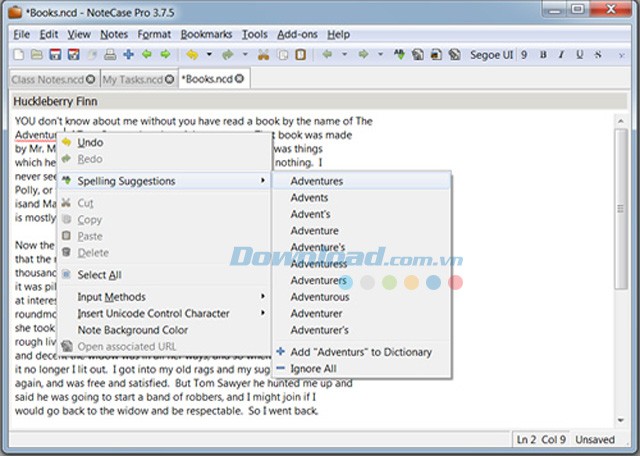The image size is (640, 456).
Task: Open the Format menu
Action: click(x=154, y=35)
